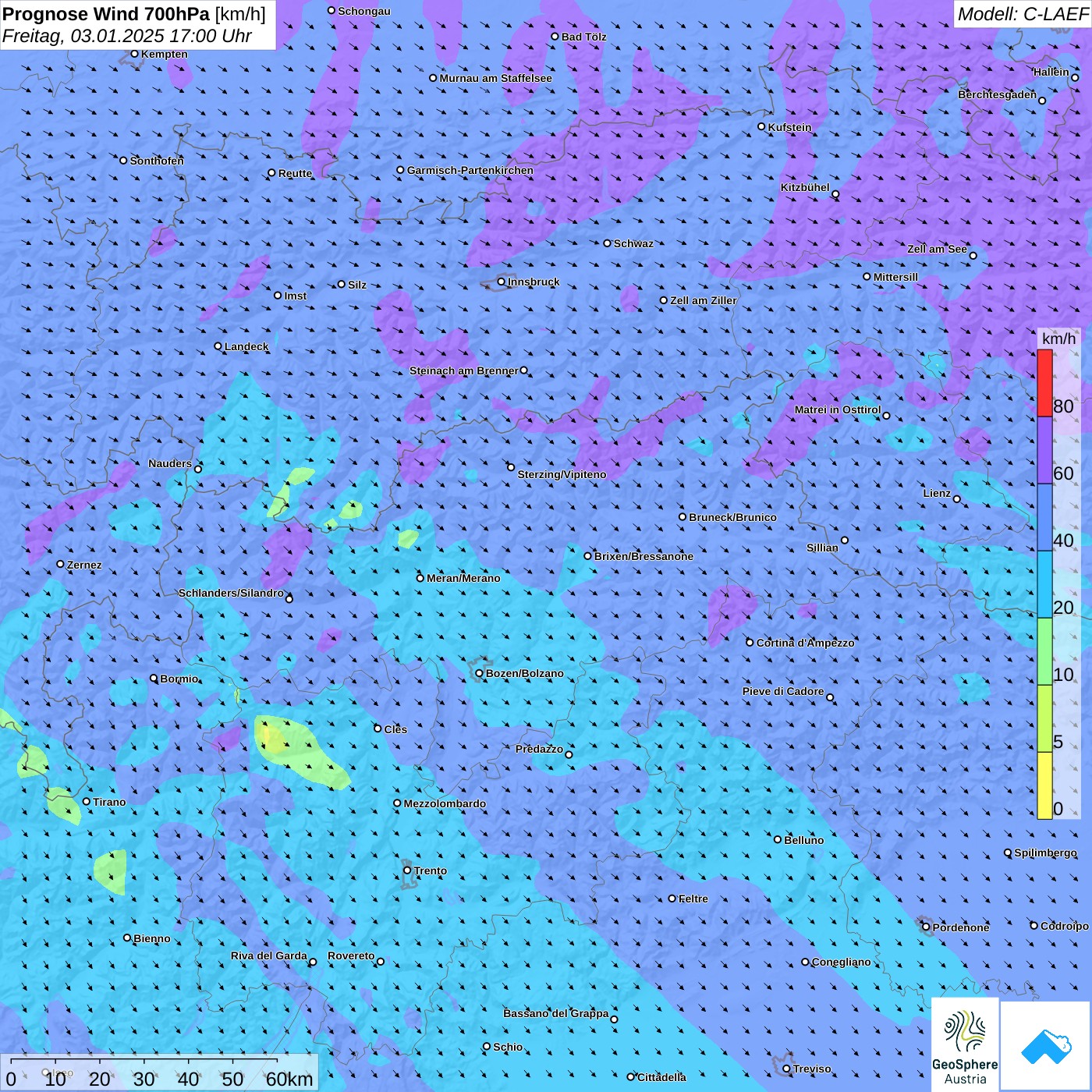Select the Riva del Garda label
The image size is (1092, 1092).
click(269, 955)
